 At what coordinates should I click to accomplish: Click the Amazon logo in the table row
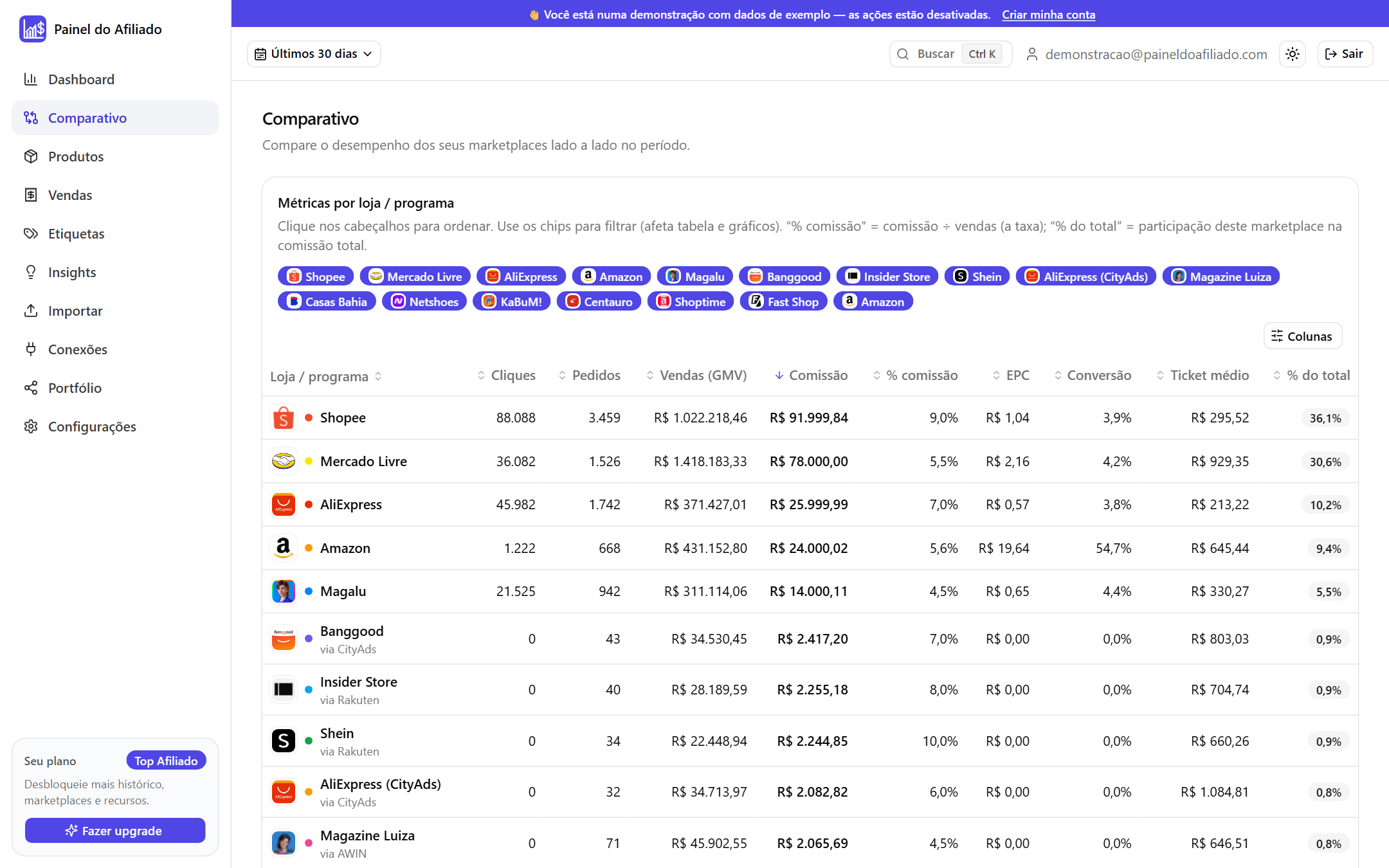[284, 548]
